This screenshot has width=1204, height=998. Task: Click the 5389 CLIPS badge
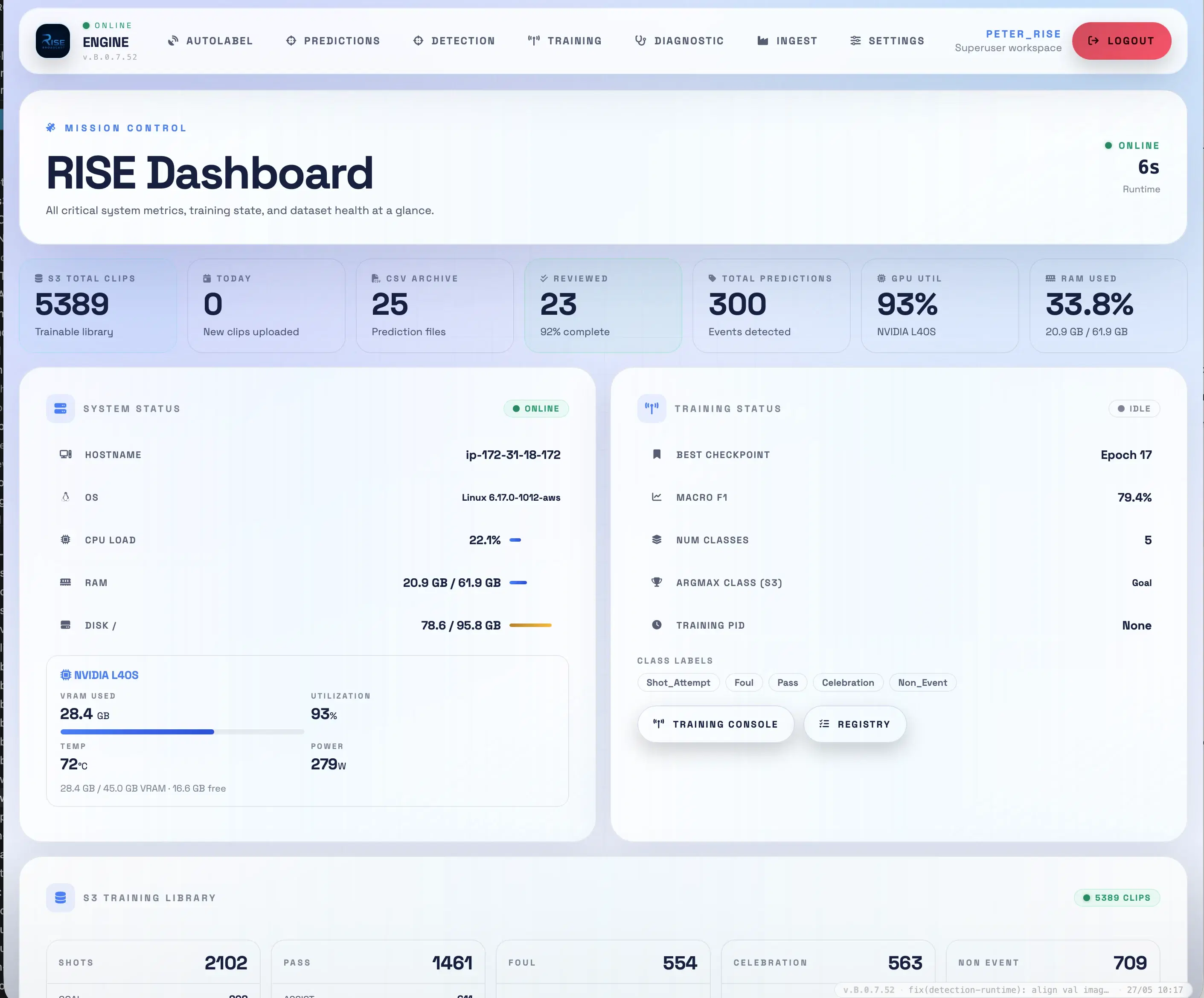(x=1116, y=898)
